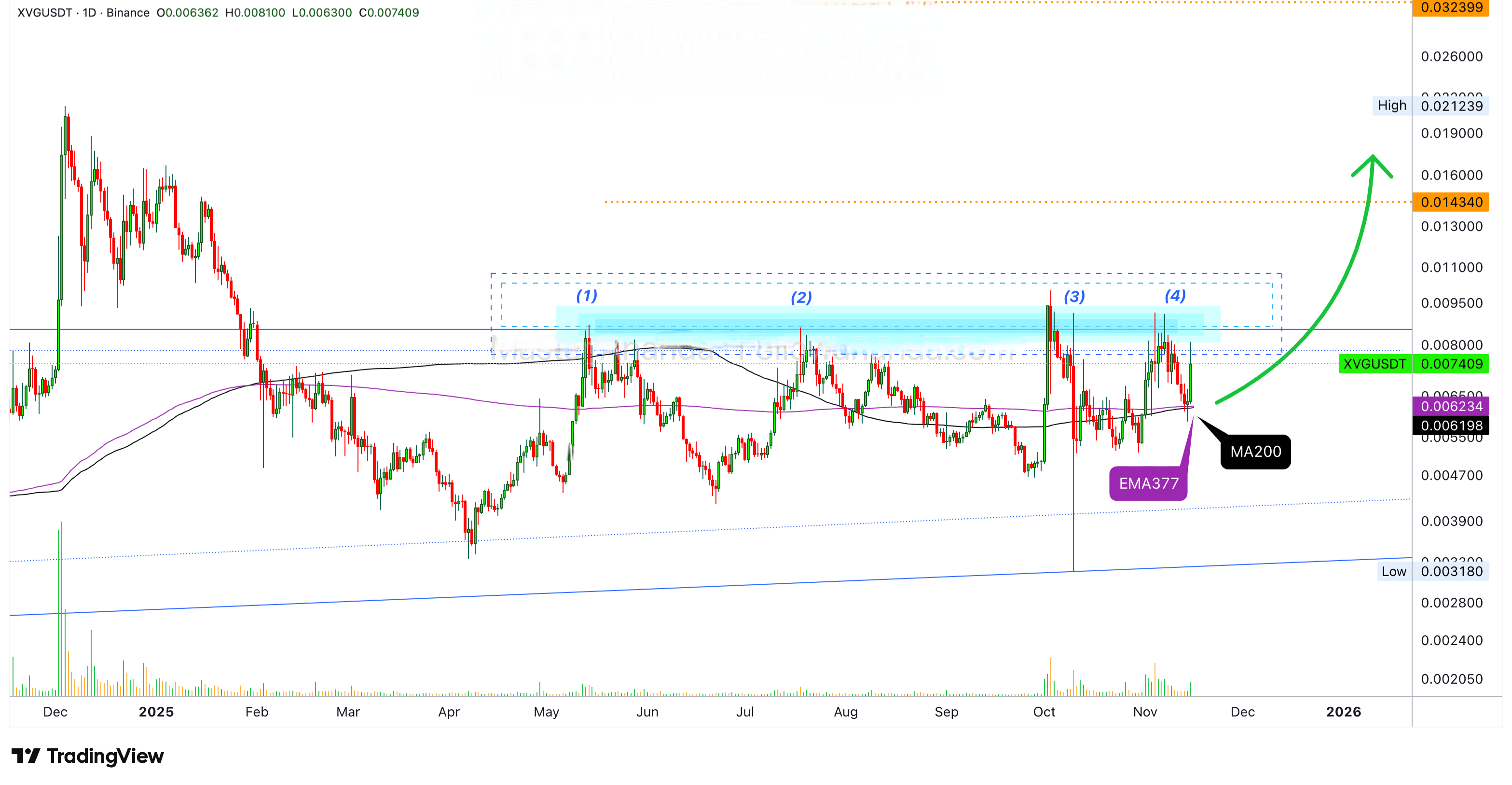This screenshot has height=785, width=1512.
Task: Click the green XVGUSDT 0.007409 price tag
Action: click(1413, 364)
